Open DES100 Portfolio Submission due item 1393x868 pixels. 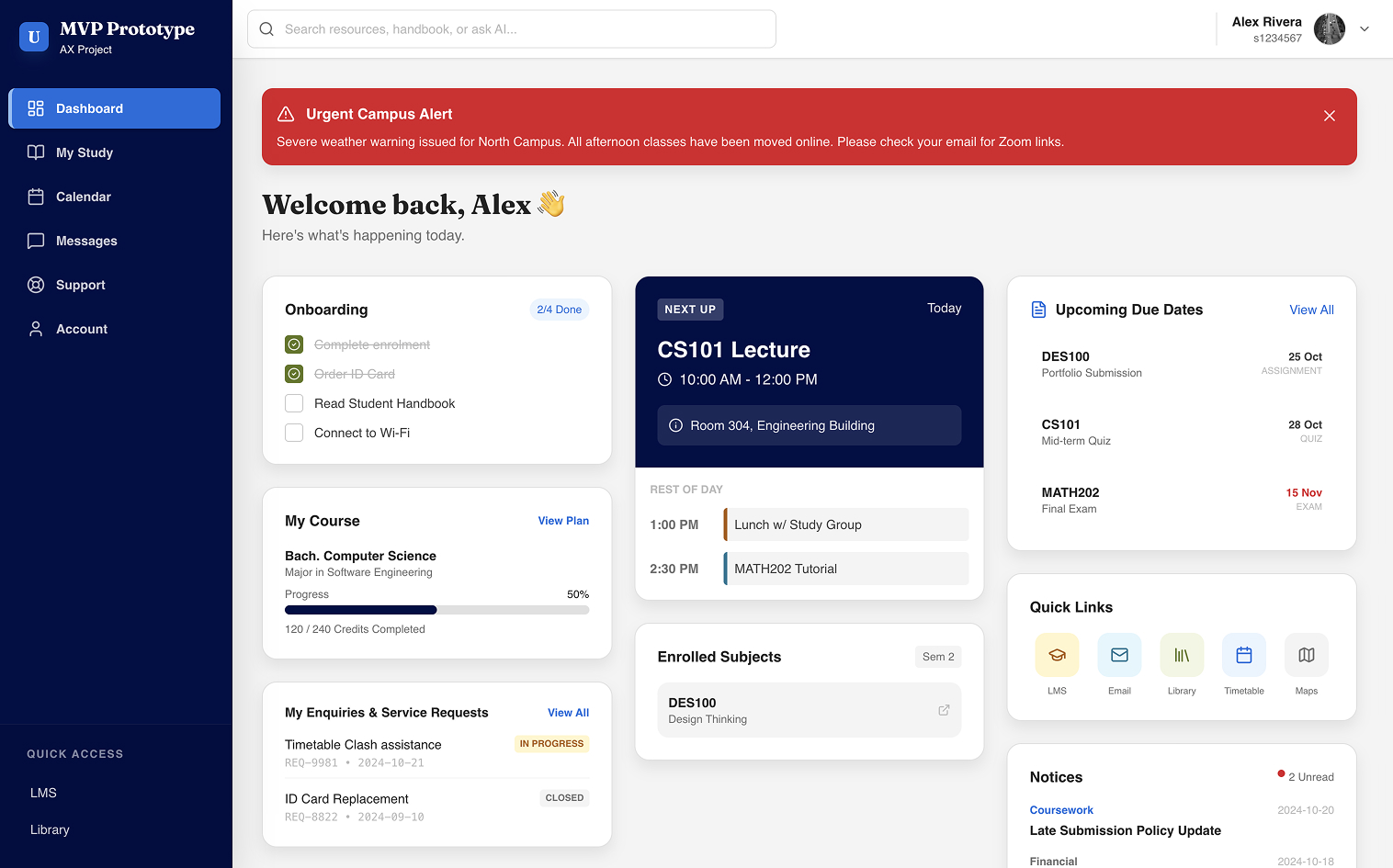1182,364
